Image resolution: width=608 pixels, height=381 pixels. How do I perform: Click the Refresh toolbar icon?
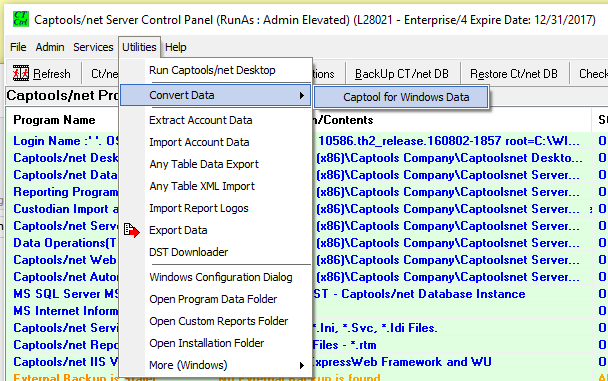(x=21, y=73)
